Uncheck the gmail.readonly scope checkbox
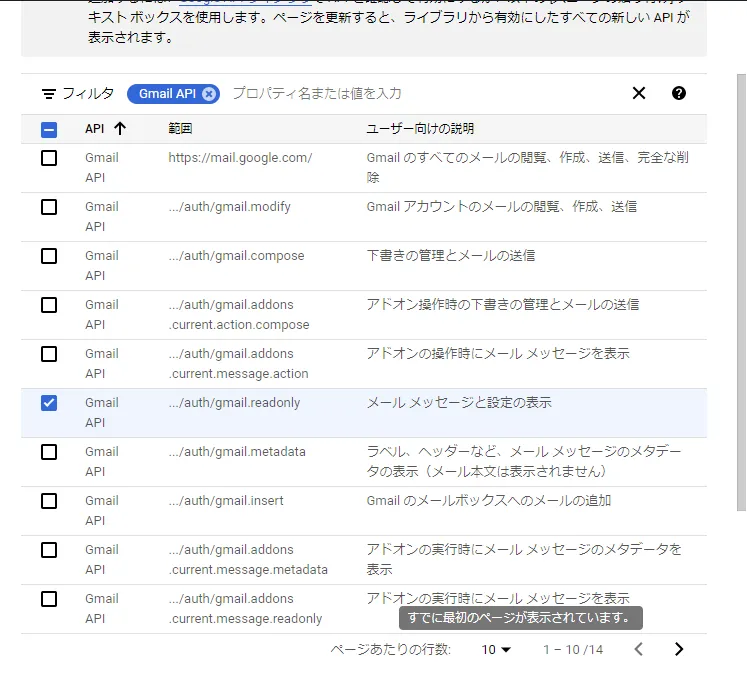The image size is (747, 698). click(49, 403)
